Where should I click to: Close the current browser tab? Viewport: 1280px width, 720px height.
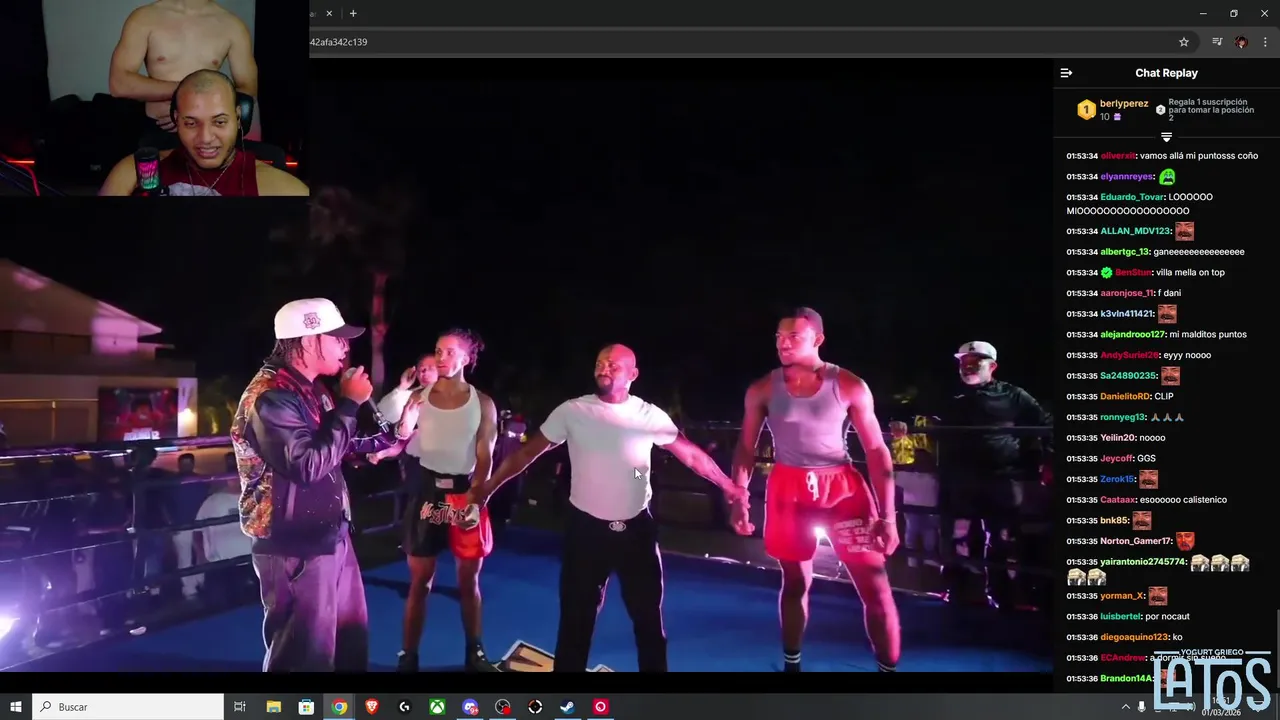tap(329, 13)
